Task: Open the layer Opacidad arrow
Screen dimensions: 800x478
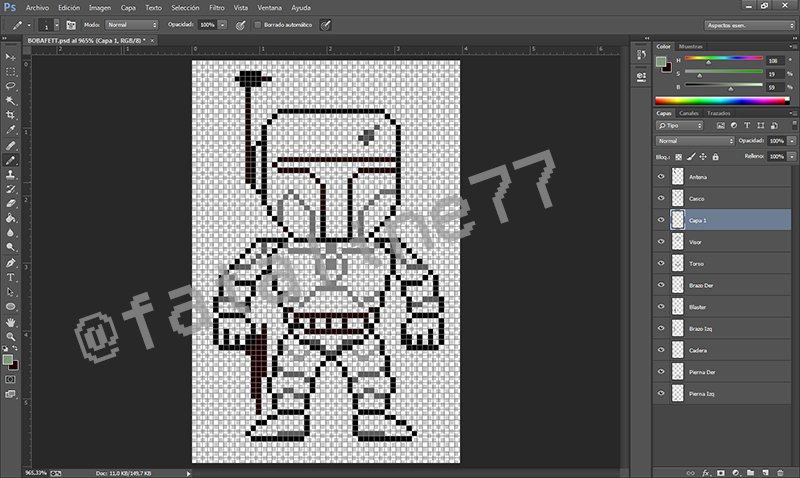Action: pos(791,141)
